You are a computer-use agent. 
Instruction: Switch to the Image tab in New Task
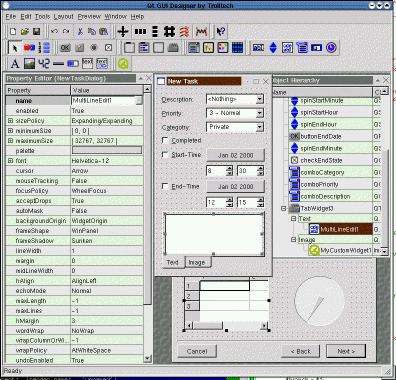[197, 263]
